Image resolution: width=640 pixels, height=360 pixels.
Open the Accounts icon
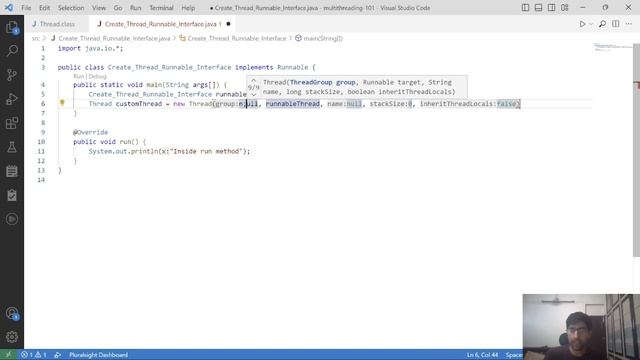[12, 313]
